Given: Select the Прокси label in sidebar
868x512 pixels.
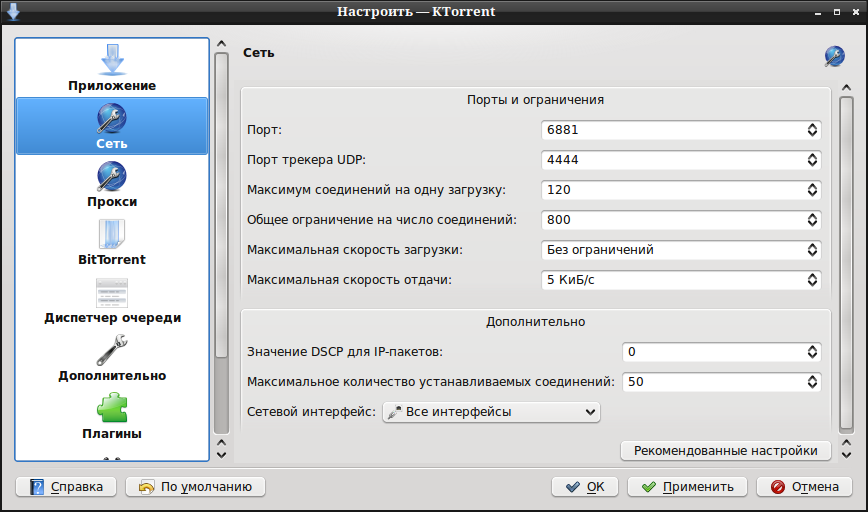Looking at the screenshot, I should click(112, 201).
